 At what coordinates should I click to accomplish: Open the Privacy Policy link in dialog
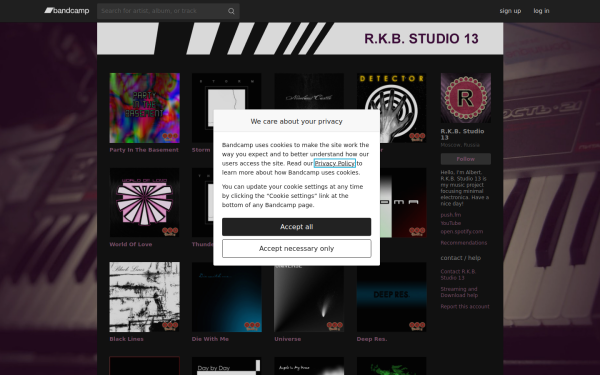click(334, 163)
